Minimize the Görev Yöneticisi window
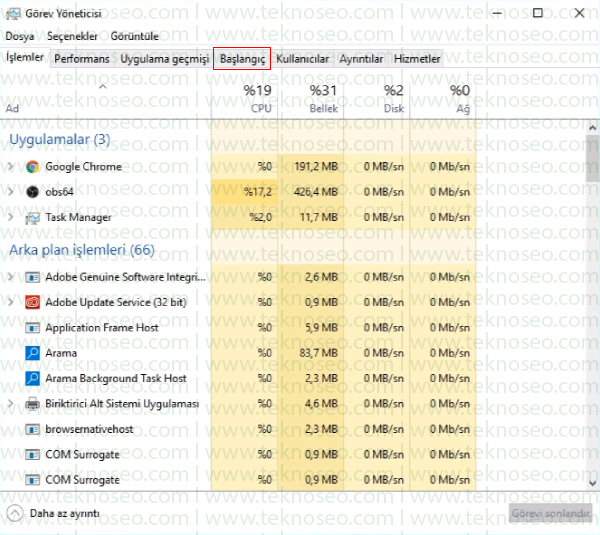Screen dimensions: 600x535 tap(497, 13)
